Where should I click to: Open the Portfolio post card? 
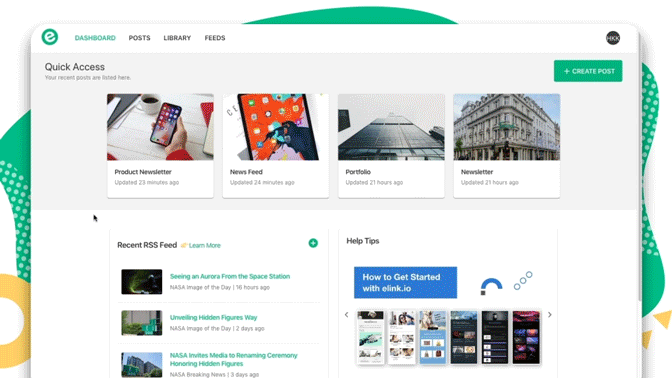coord(391,146)
